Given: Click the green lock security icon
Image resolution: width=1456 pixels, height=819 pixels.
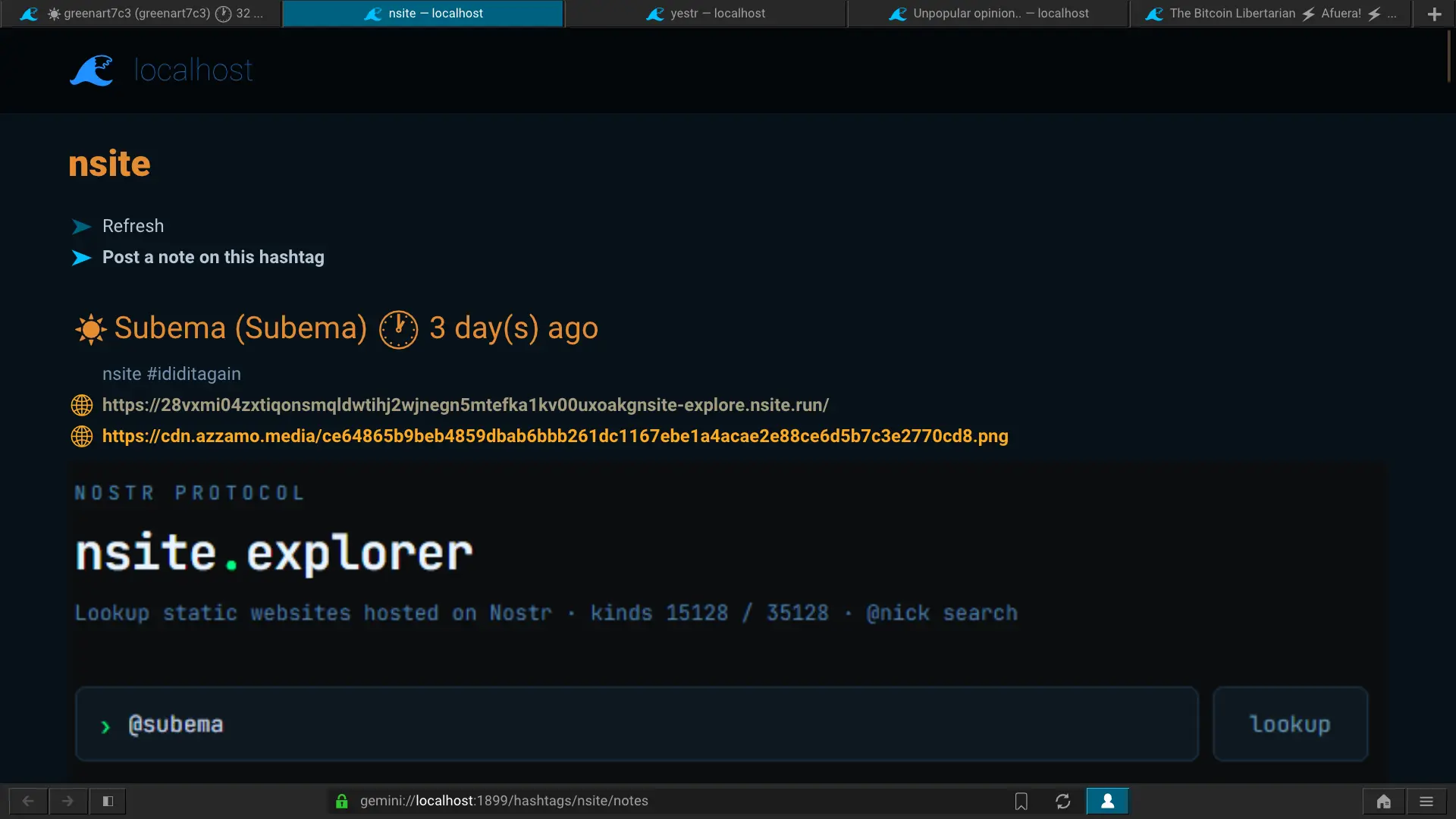Looking at the screenshot, I should [x=342, y=801].
